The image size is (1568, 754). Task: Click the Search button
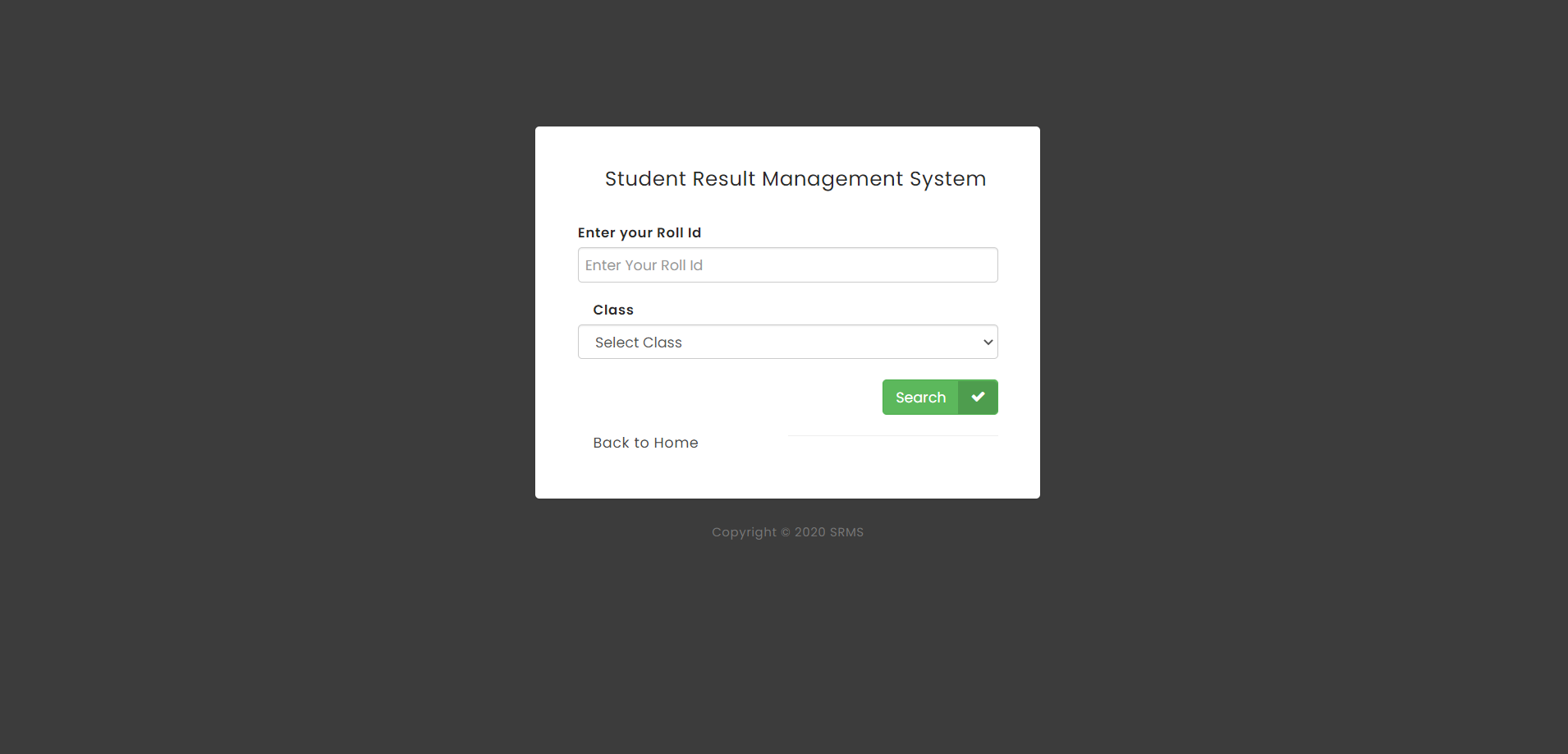[920, 397]
